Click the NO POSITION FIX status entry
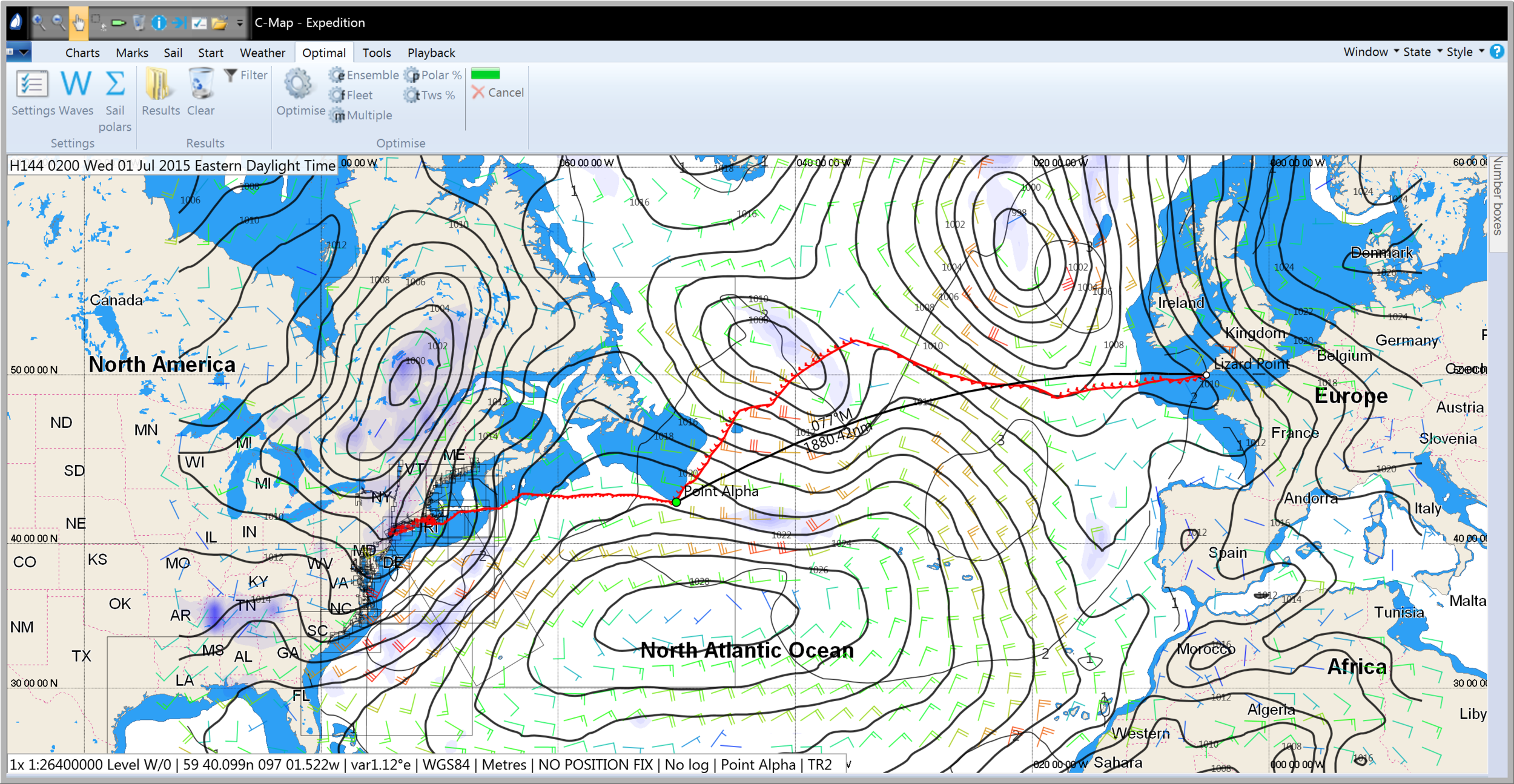Screen dimensions: 1514x784 595,765
